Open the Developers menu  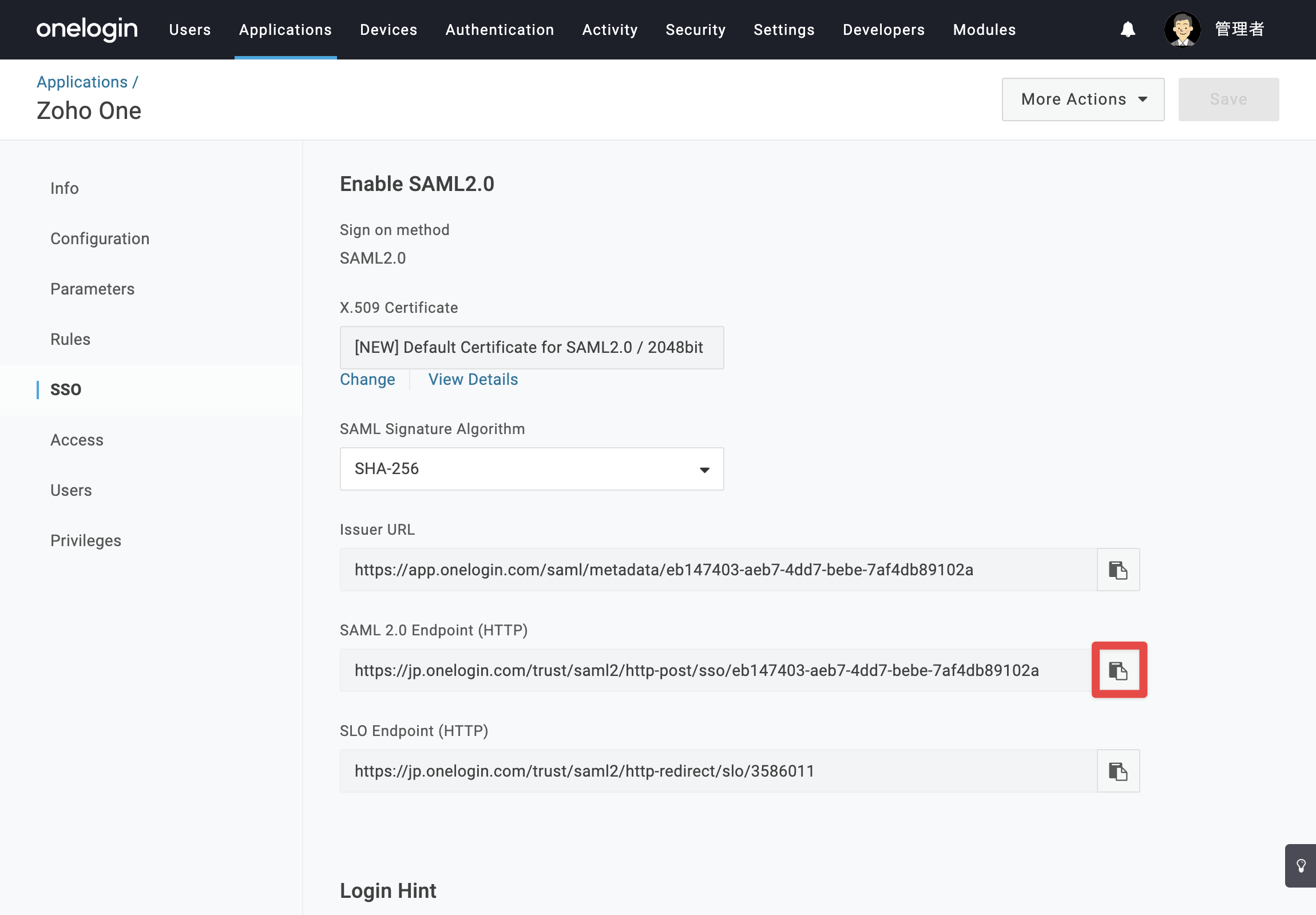click(x=883, y=29)
